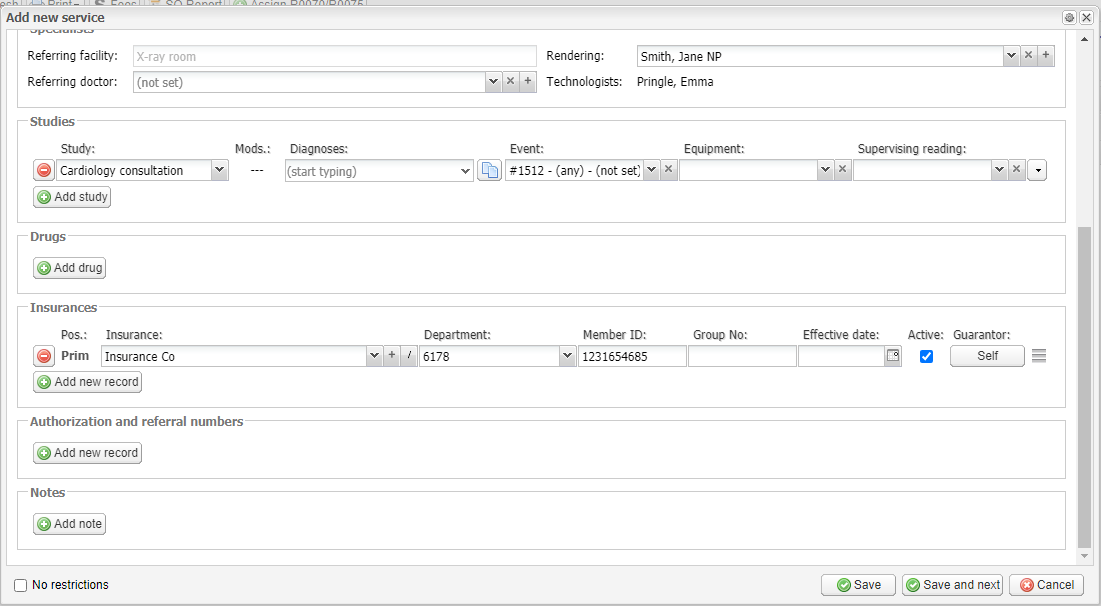This screenshot has width=1101, height=606.
Task: Click the scrollbar down arrow
Action: pyautogui.click(x=1084, y=555)
